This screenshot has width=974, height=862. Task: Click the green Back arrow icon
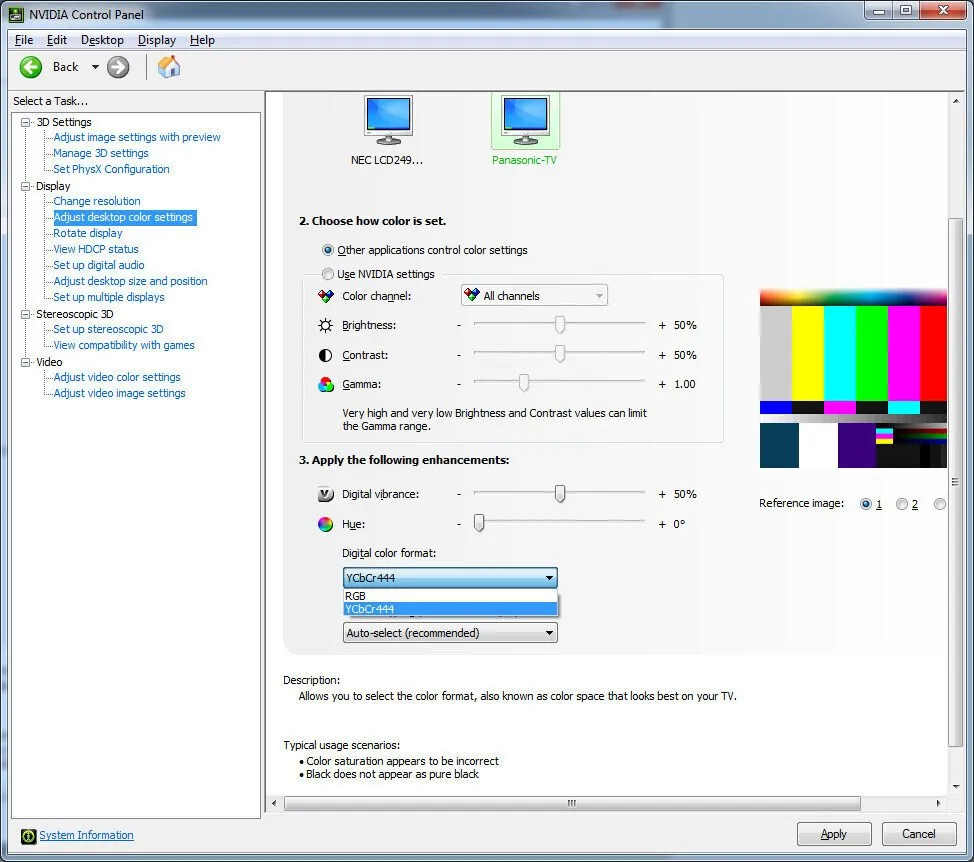[30, 67]
